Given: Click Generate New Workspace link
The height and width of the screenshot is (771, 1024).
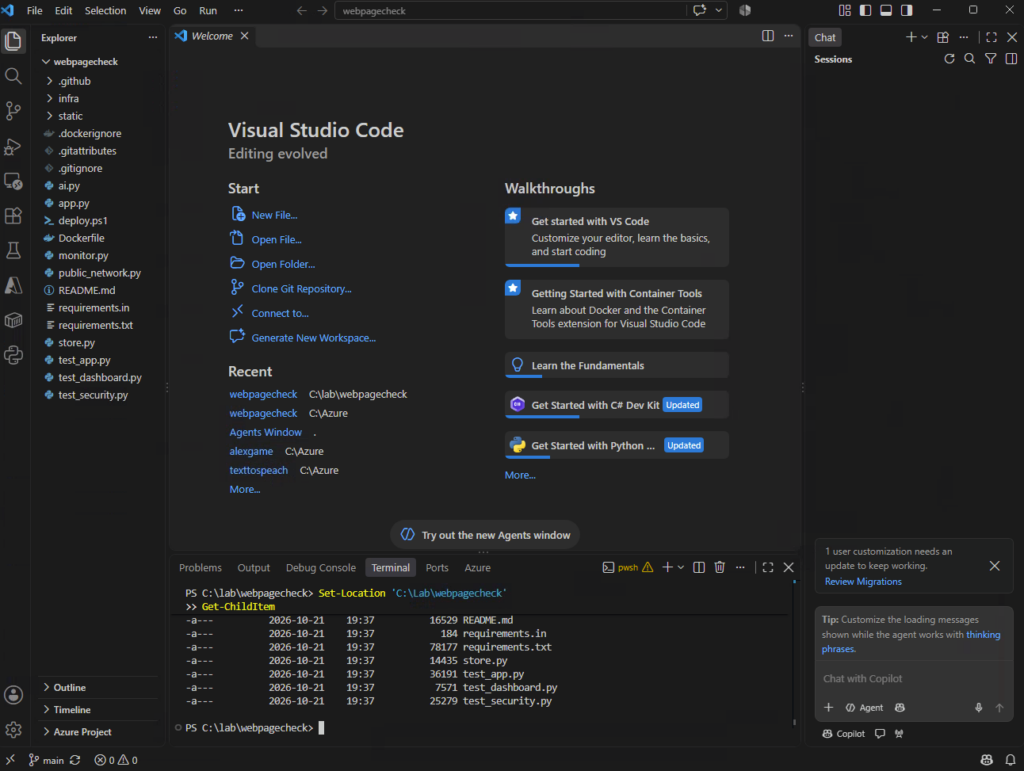Looking at the screenshot, I should click(313, 338).
